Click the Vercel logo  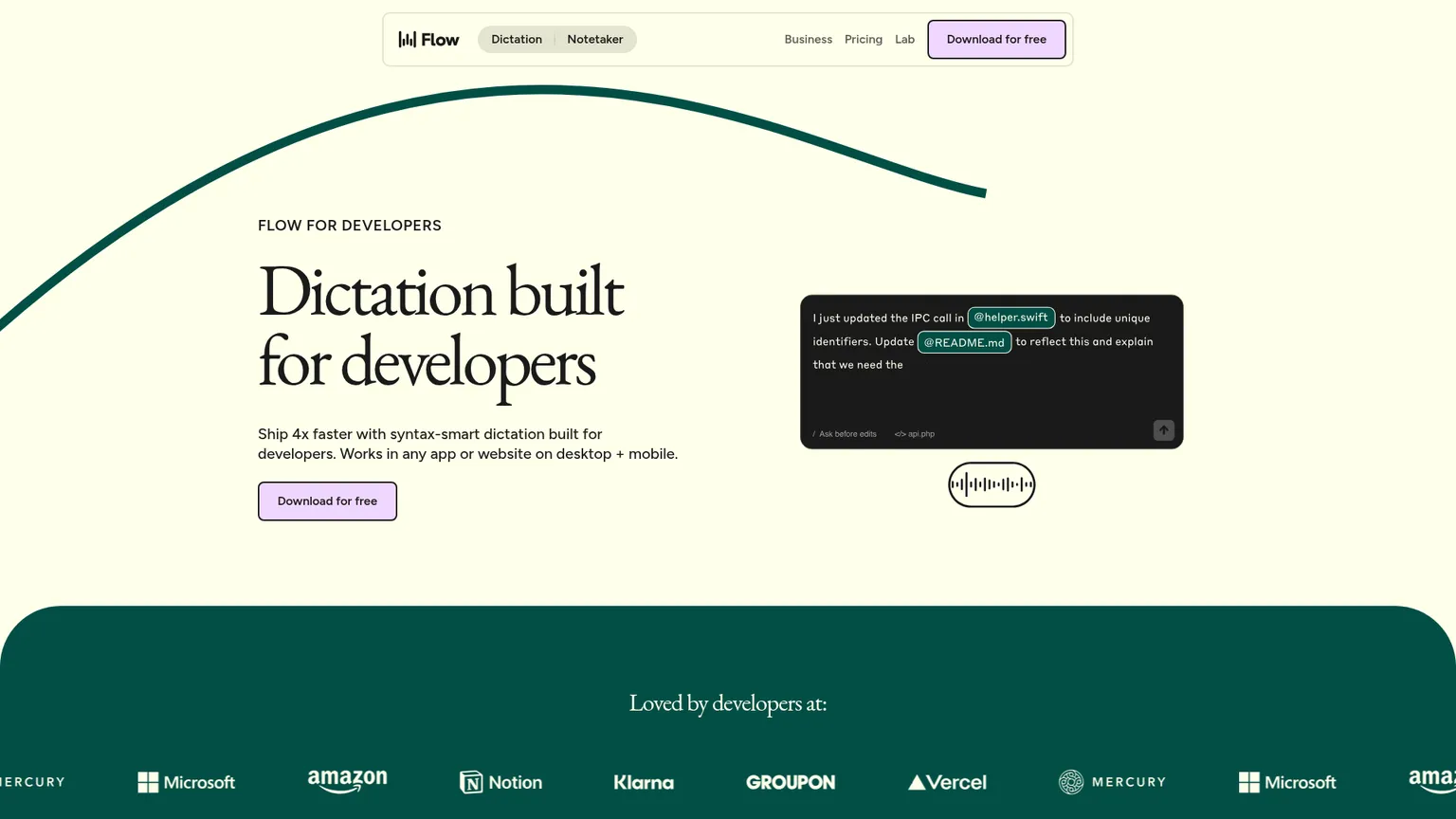pos(947,782)
